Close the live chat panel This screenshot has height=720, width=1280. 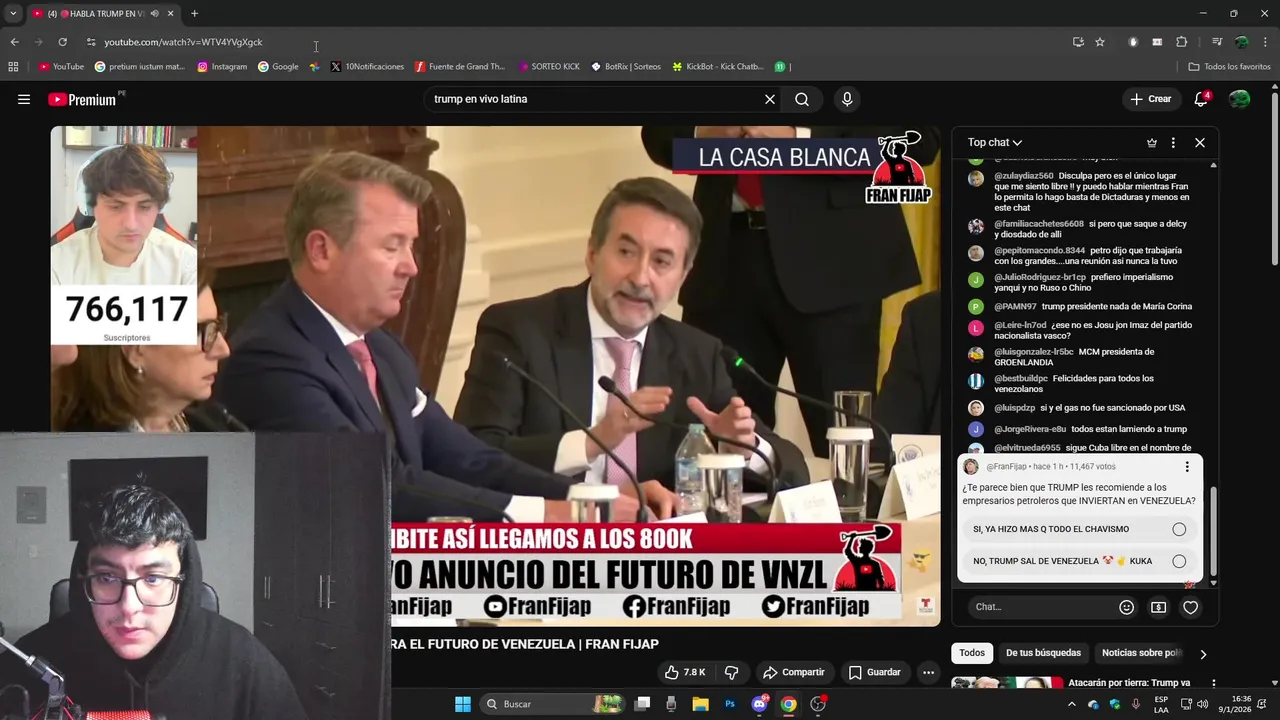coord(1200,143)
